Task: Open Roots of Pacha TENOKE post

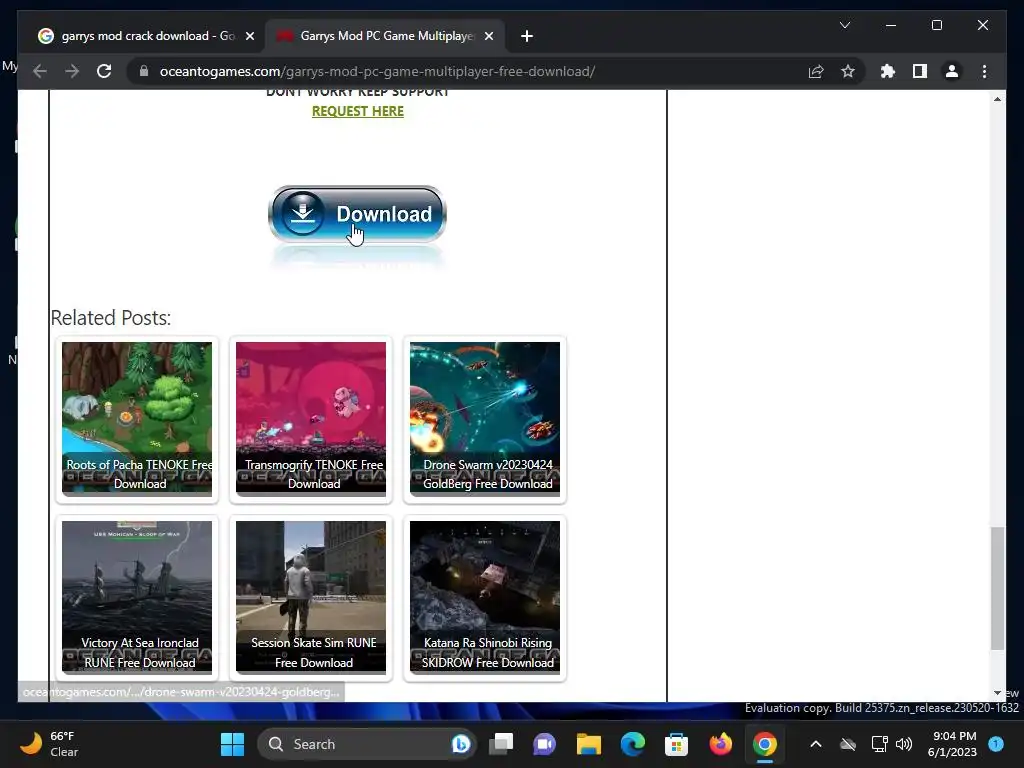Action: [137, 419]
